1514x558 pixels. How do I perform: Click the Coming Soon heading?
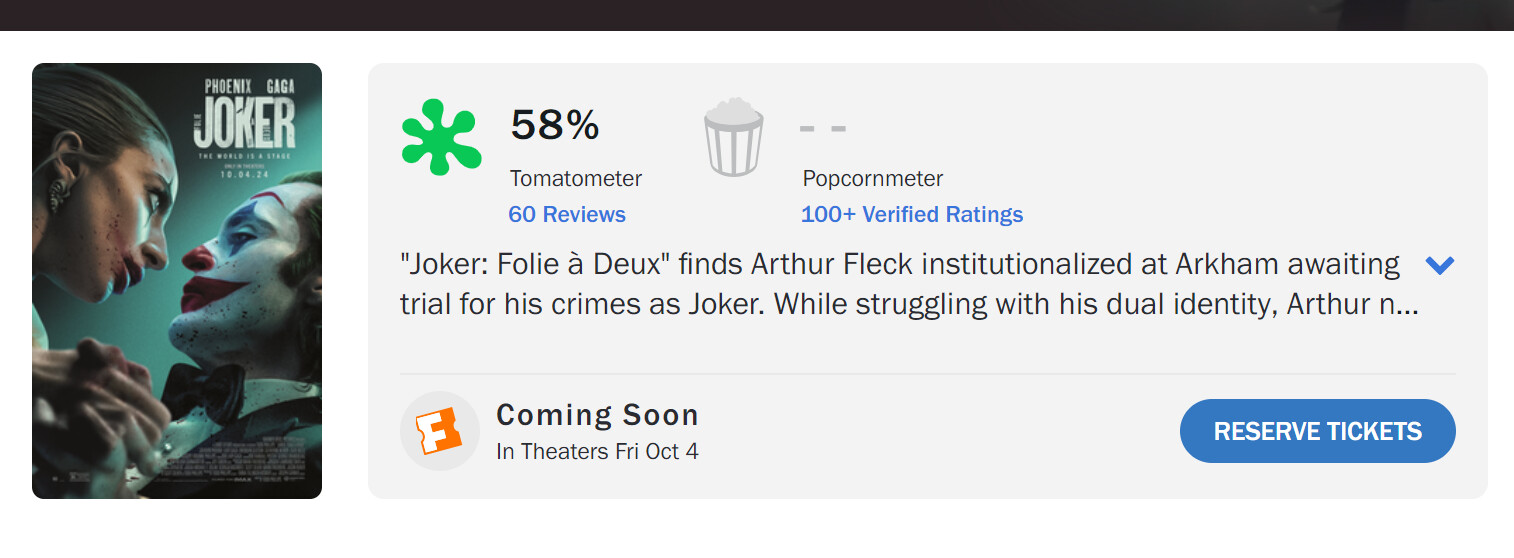pos(597,415)
